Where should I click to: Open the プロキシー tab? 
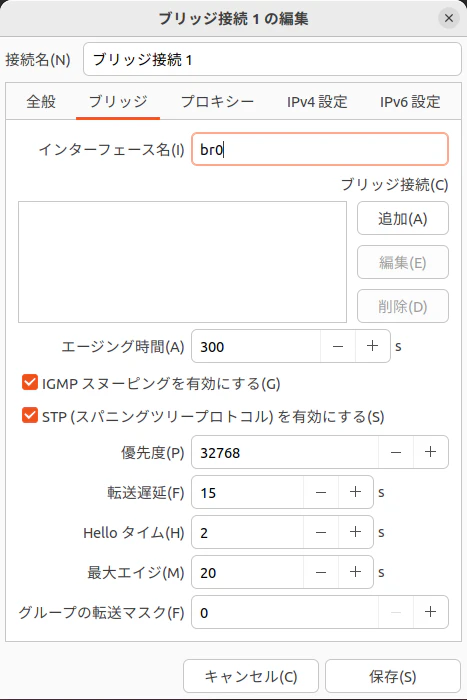pos(217,102)
